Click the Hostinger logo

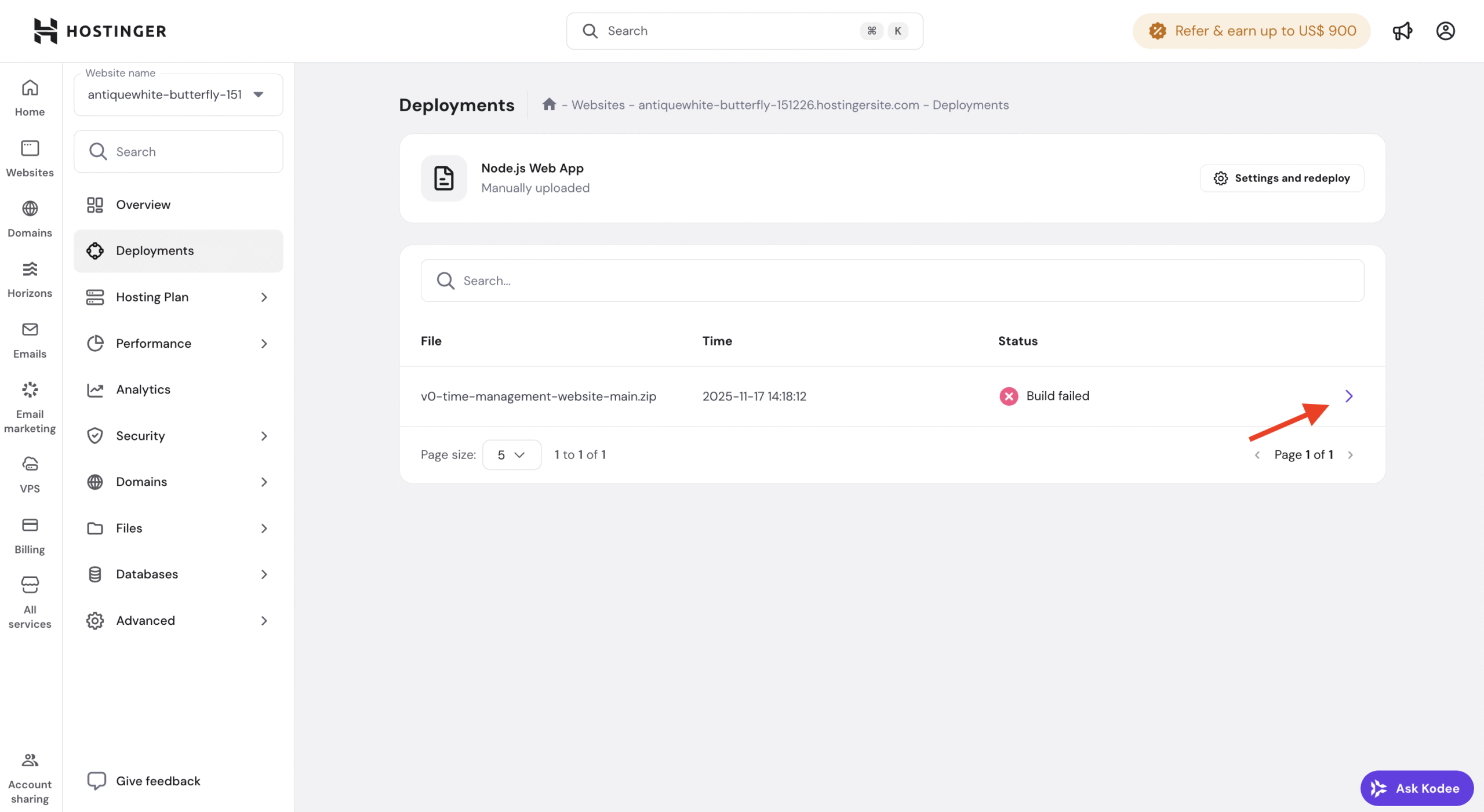(x=100, y=31)
